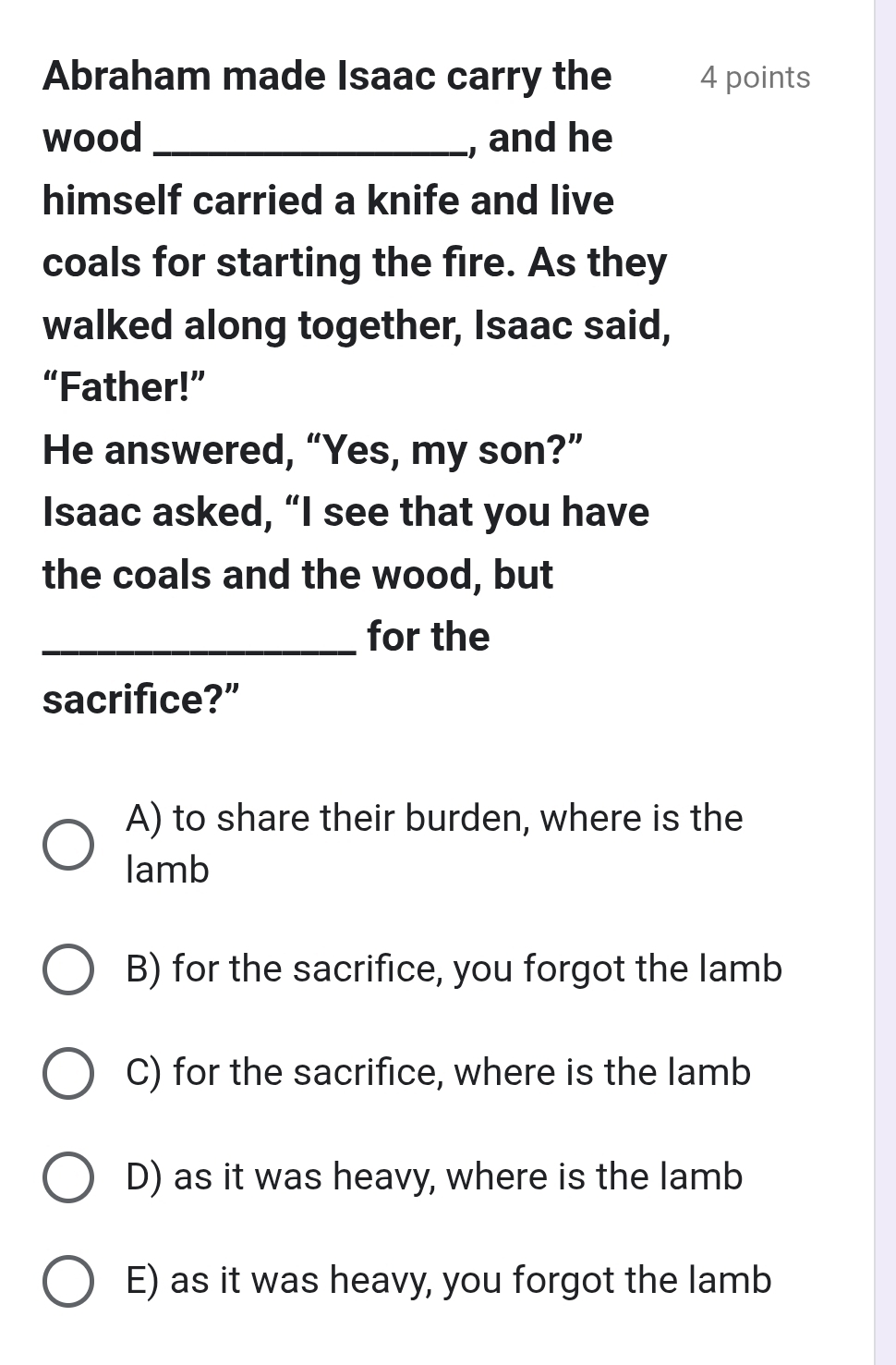Viewport: 896px width, 1365px height.
Task: Select radio button for option A
Action: click(68, 845)
